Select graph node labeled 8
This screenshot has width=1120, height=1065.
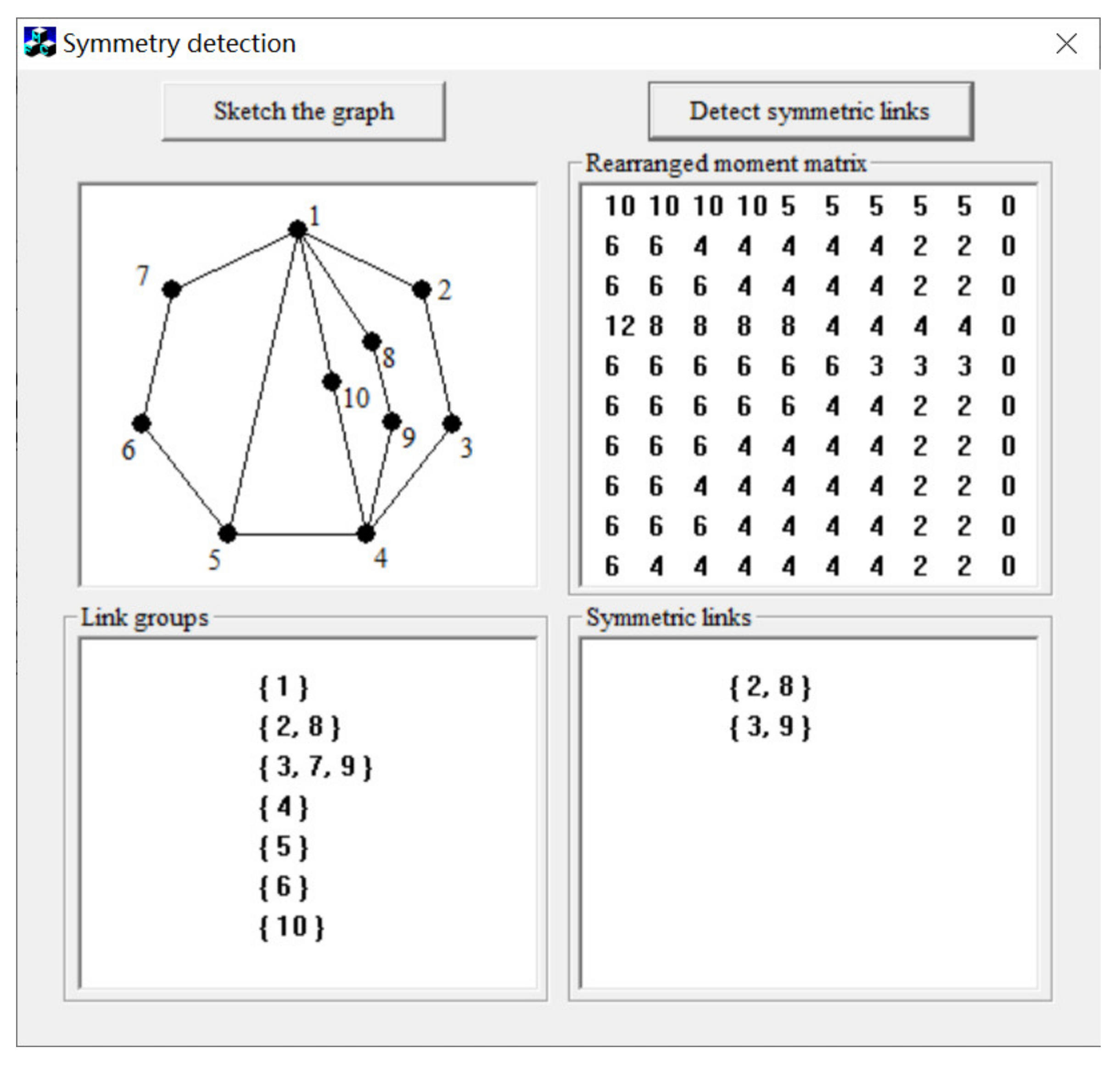372,342
